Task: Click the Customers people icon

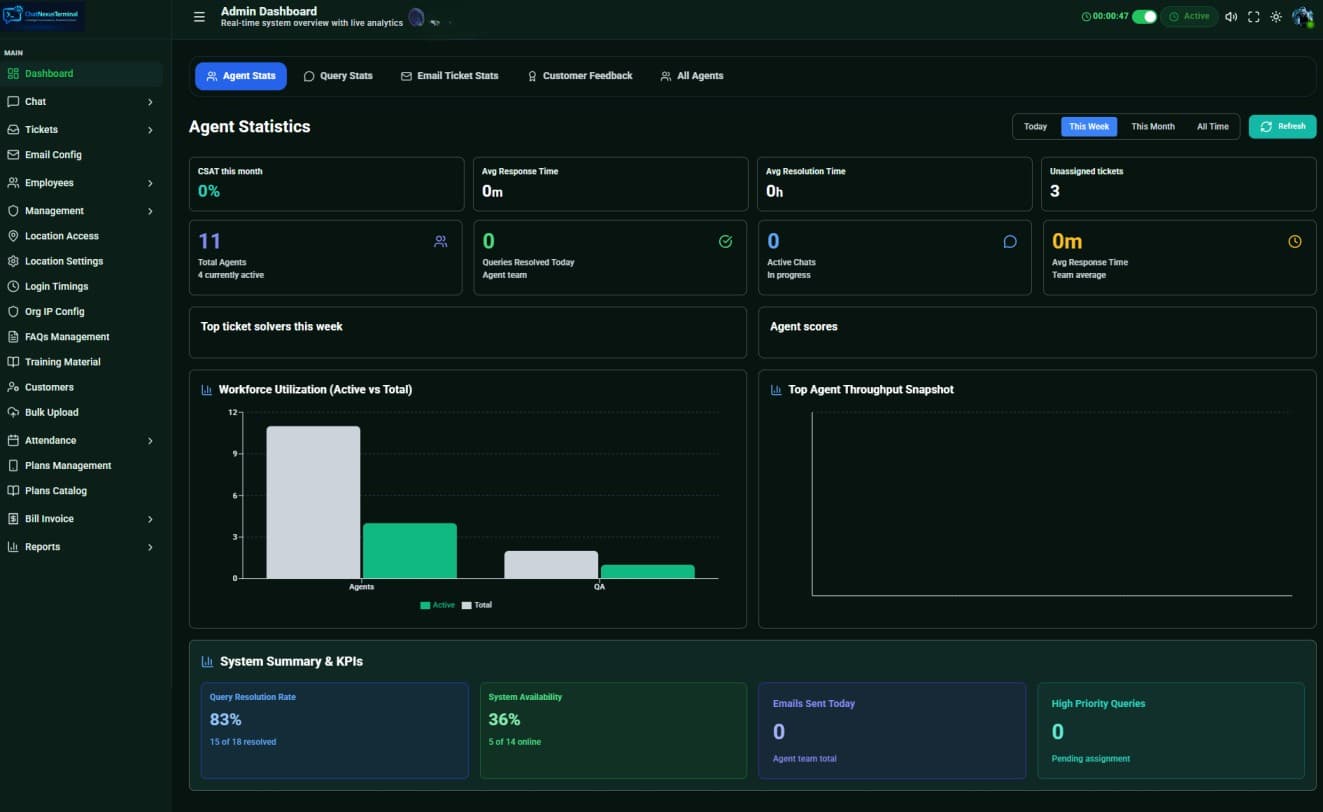Action: pos(14,387)
